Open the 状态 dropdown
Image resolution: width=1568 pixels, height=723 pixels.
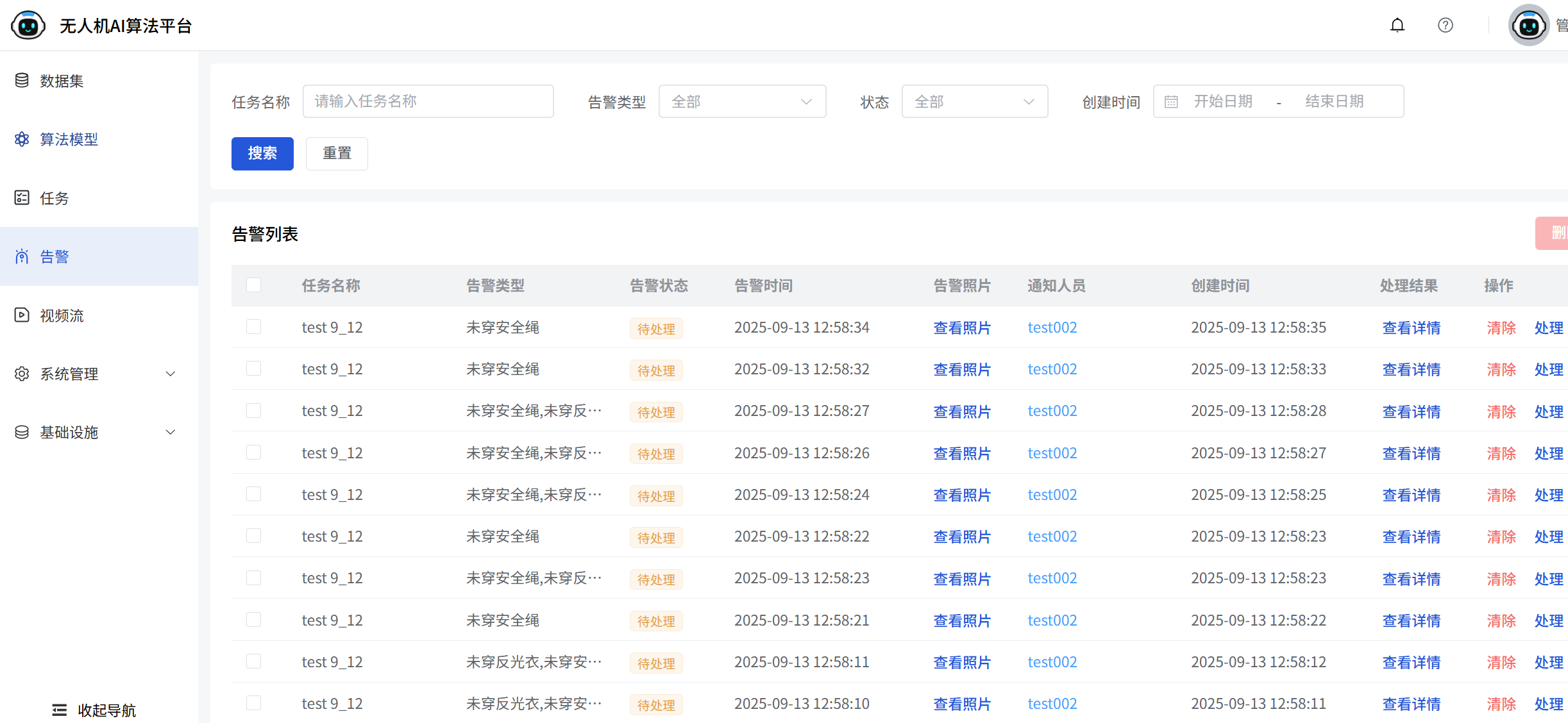[974, 102]
